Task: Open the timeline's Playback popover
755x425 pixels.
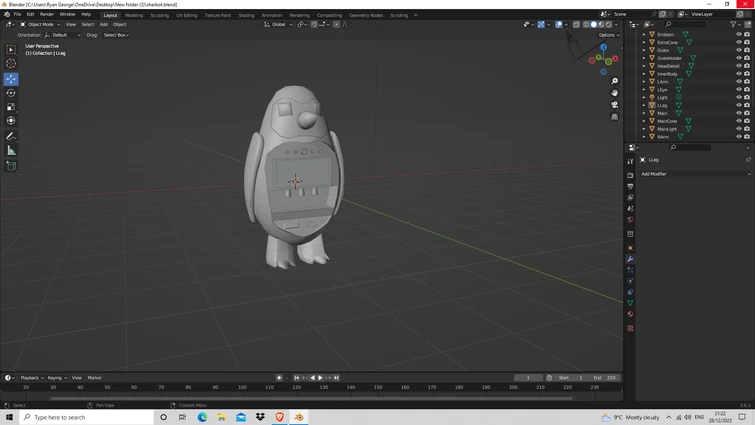Action: pyautogui.click(x=30, y=378)
